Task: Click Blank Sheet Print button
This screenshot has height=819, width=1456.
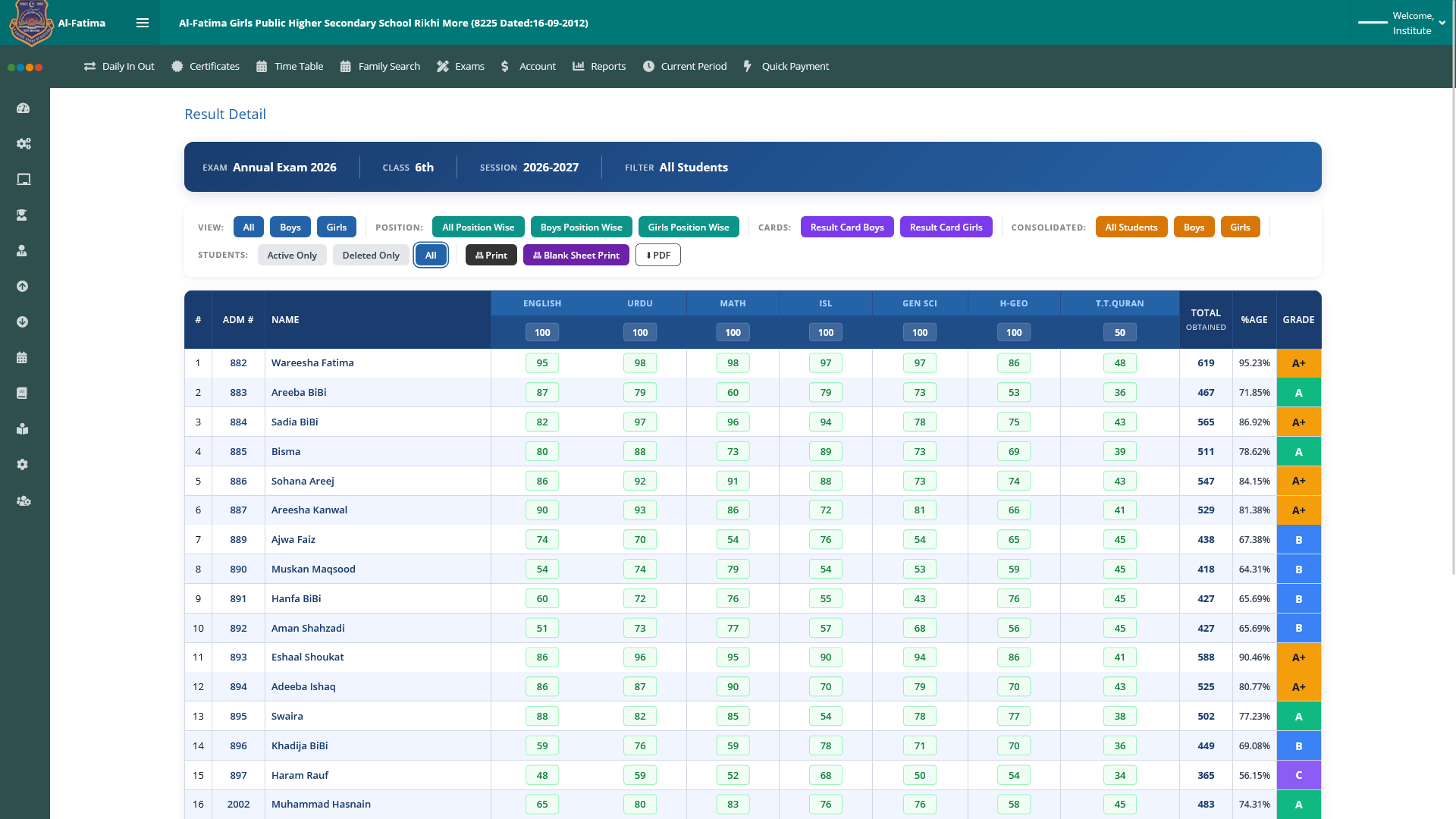Action: coord(576,256)
